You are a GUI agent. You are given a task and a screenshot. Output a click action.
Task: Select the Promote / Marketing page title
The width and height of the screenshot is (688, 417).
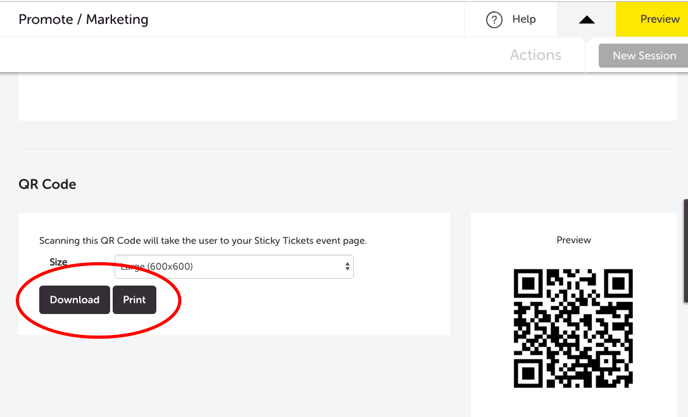(83, 19)
